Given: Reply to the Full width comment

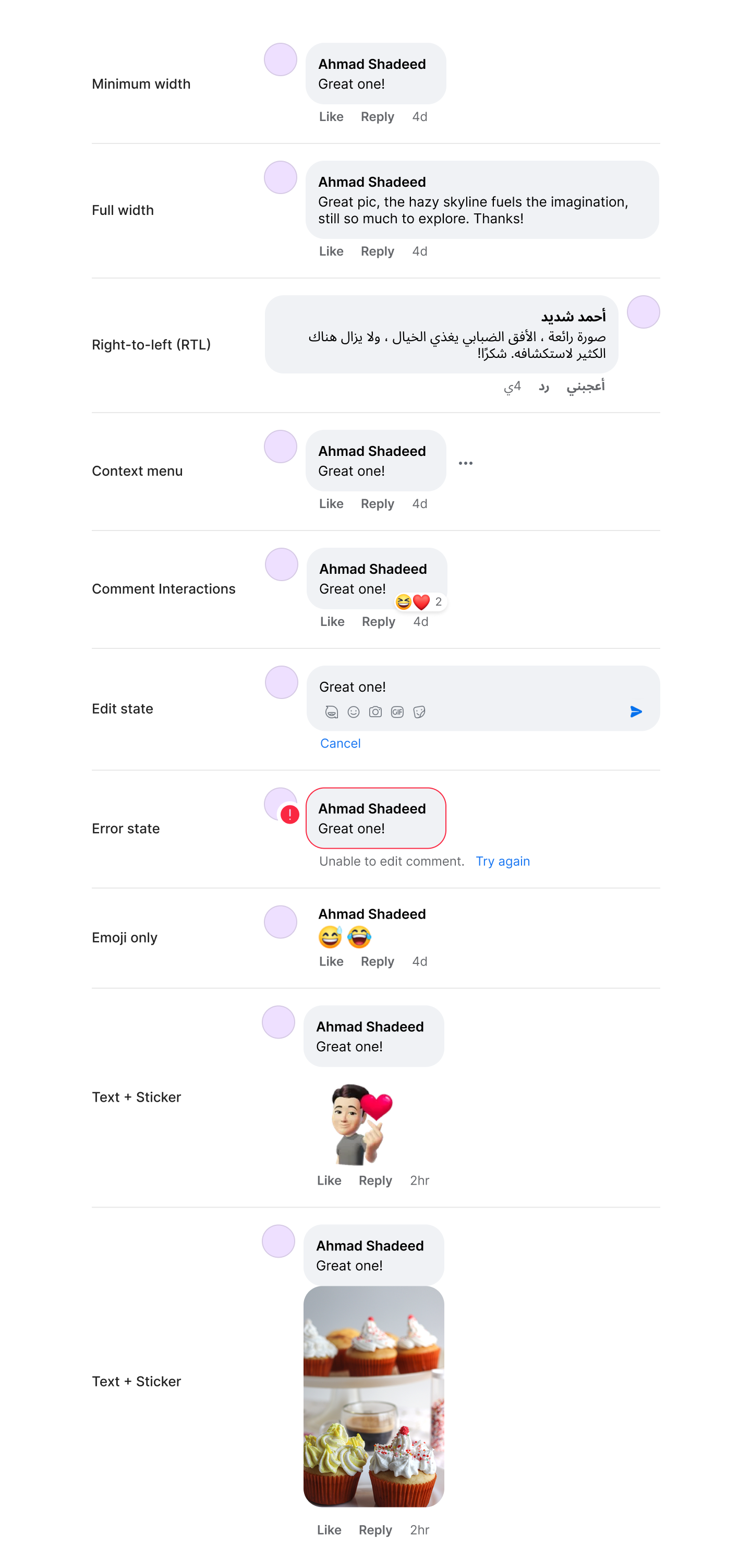Looking at the screenshot, I should pos(378,251).
